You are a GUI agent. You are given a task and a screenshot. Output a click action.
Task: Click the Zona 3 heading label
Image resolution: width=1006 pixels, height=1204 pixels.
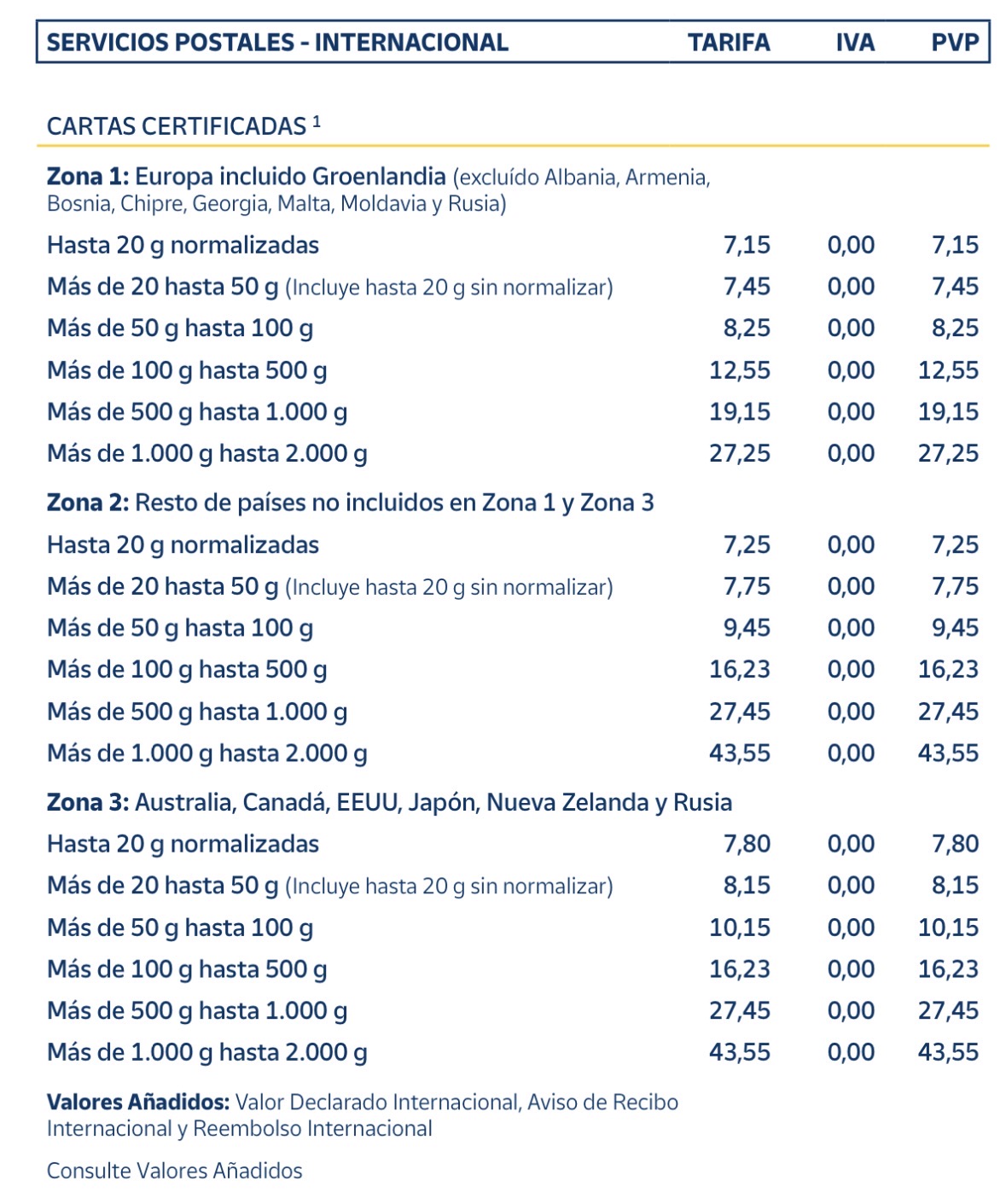[88, 802]
